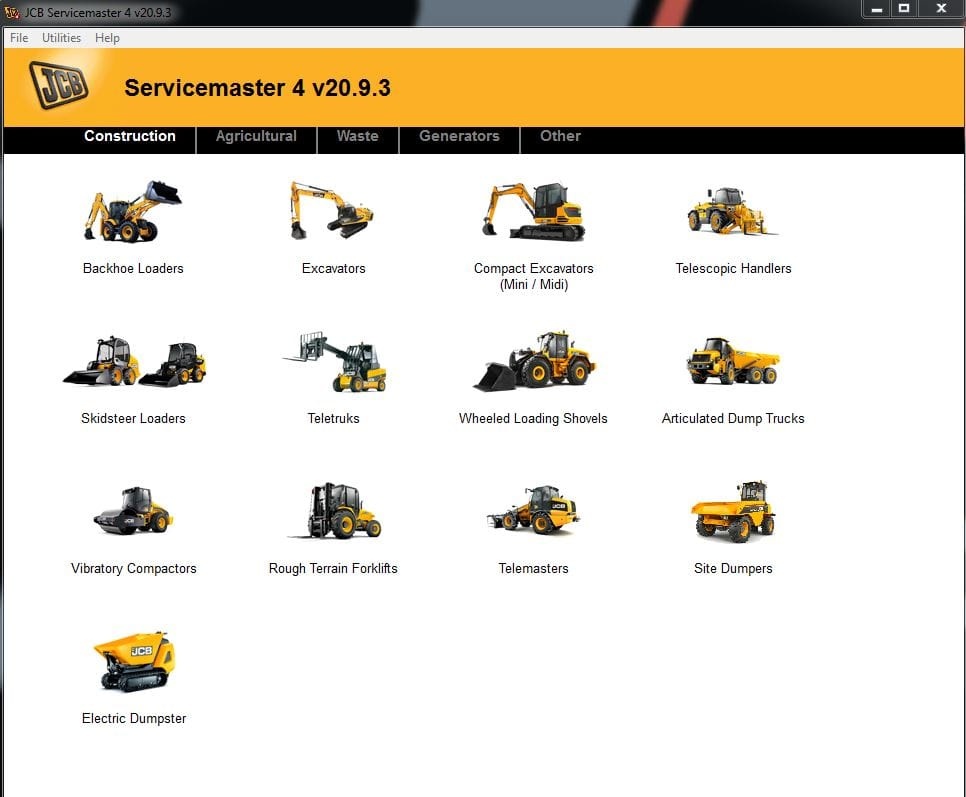Select the Other tab
Image resolution: width=966 pixels, height=797 pixels.
(560, 136)
